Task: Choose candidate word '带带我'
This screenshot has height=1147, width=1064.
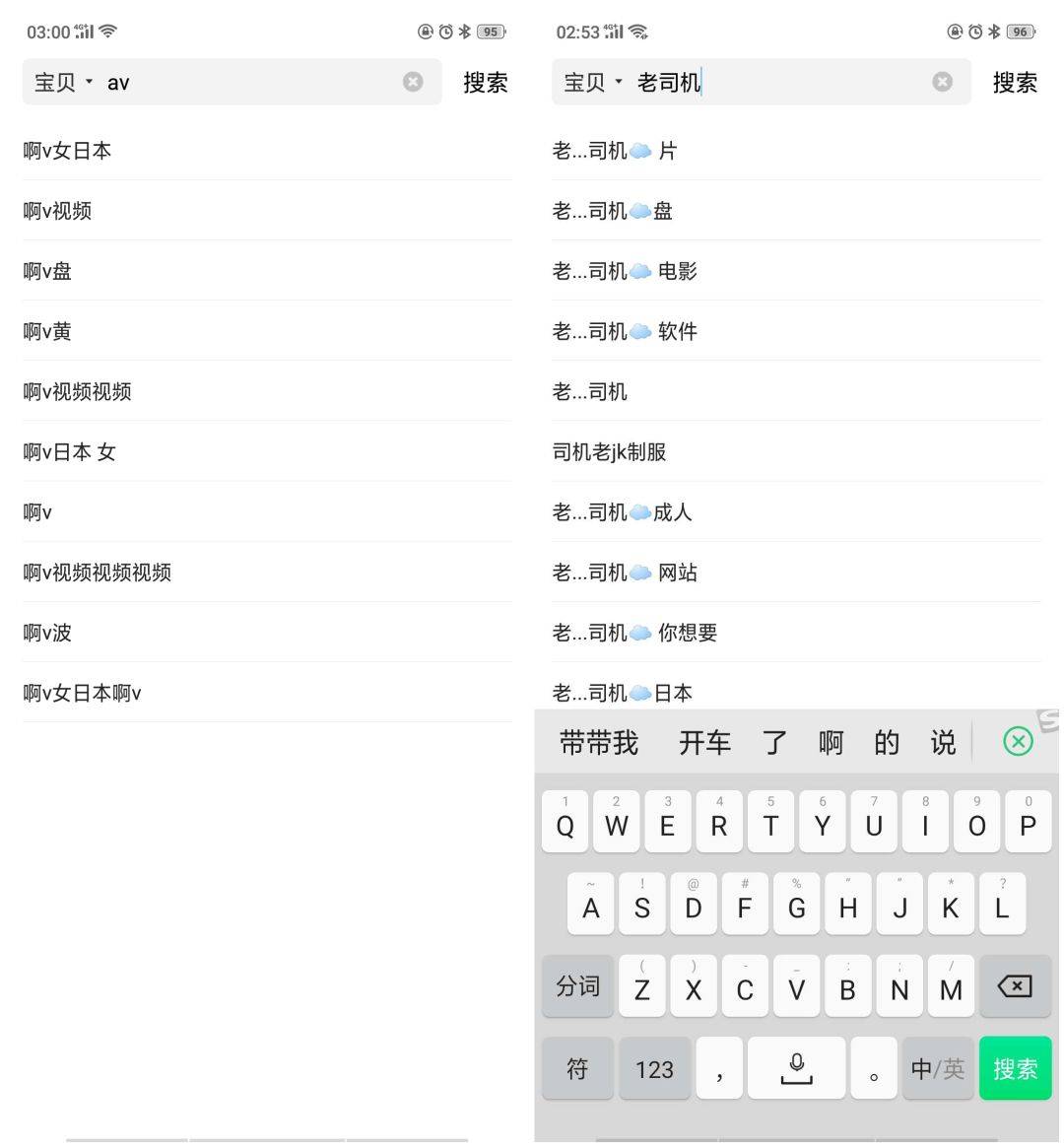Action: coord(599,742)
